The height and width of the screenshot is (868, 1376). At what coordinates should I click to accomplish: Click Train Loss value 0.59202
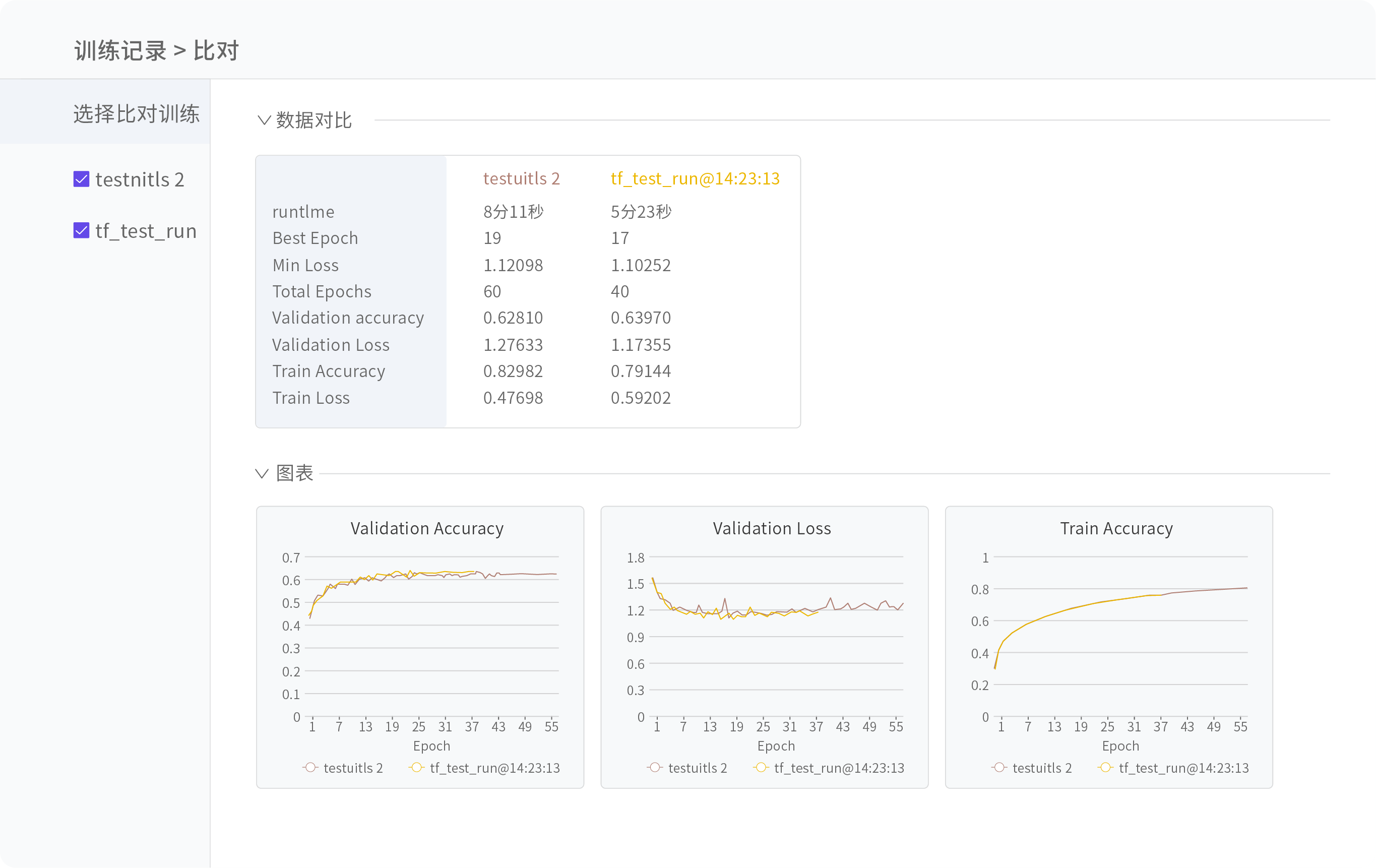(641, 398)
